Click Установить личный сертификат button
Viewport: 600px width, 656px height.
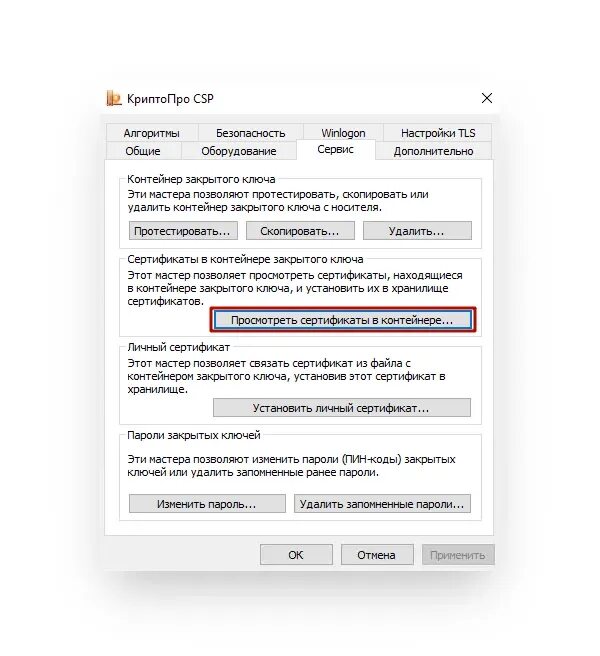click(x=342, y=408)
